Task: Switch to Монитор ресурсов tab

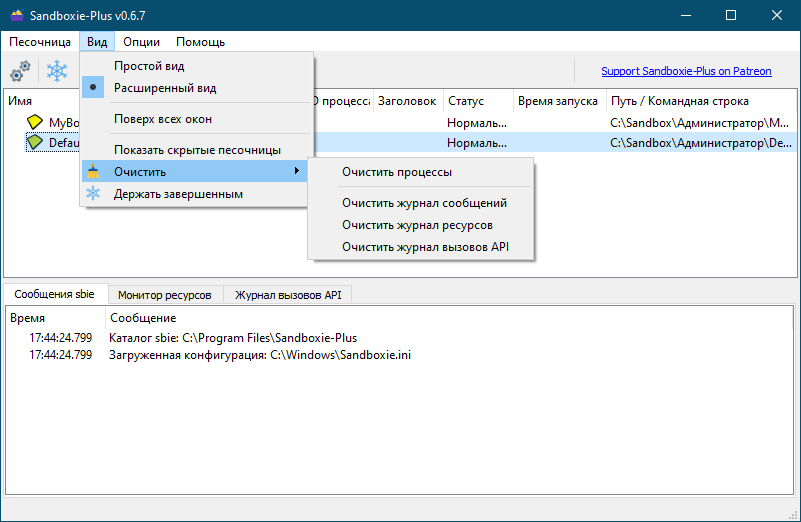Action: [x=164, y=295]
